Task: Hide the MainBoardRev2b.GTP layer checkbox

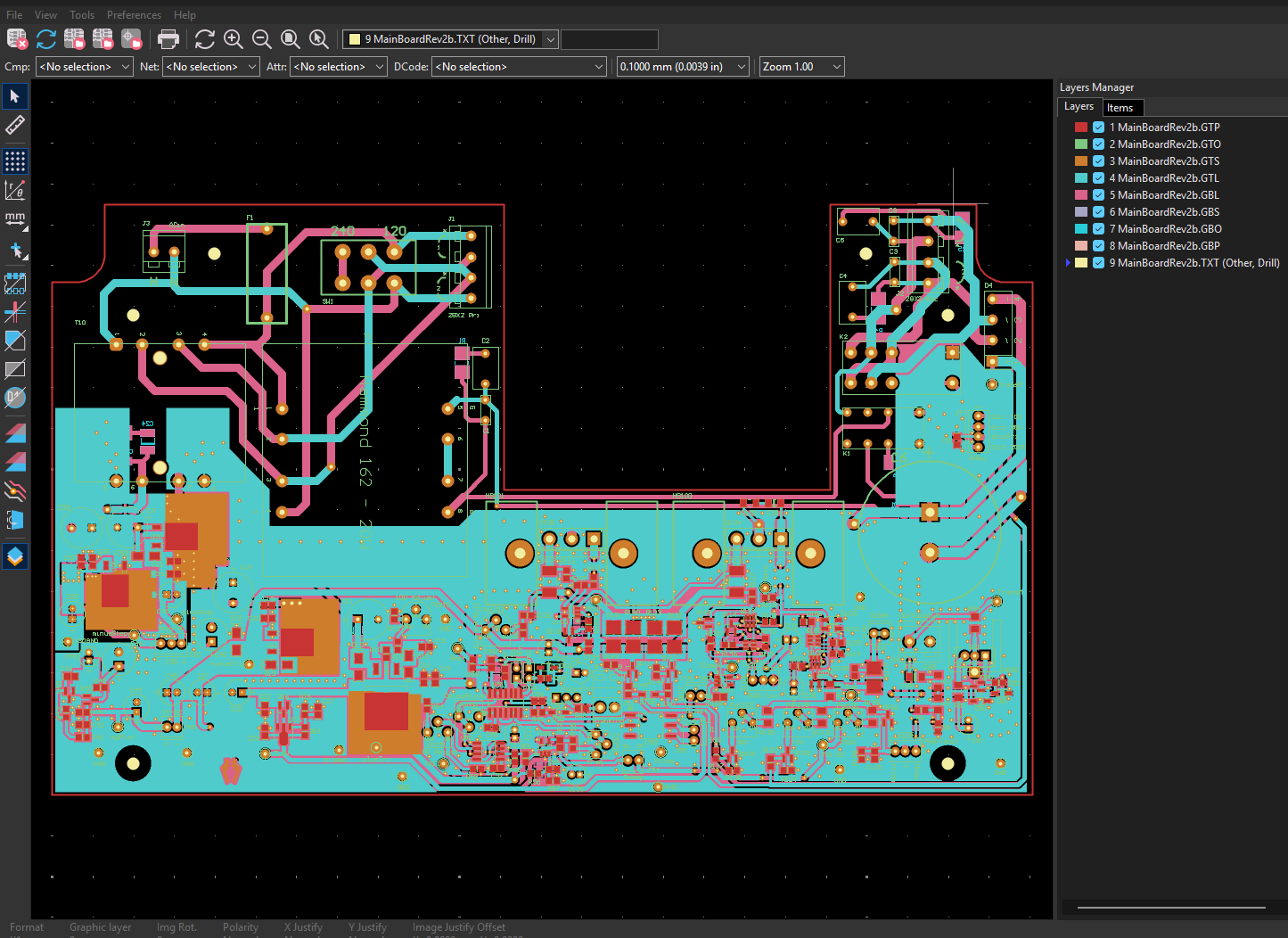Action: (1099, 128)
